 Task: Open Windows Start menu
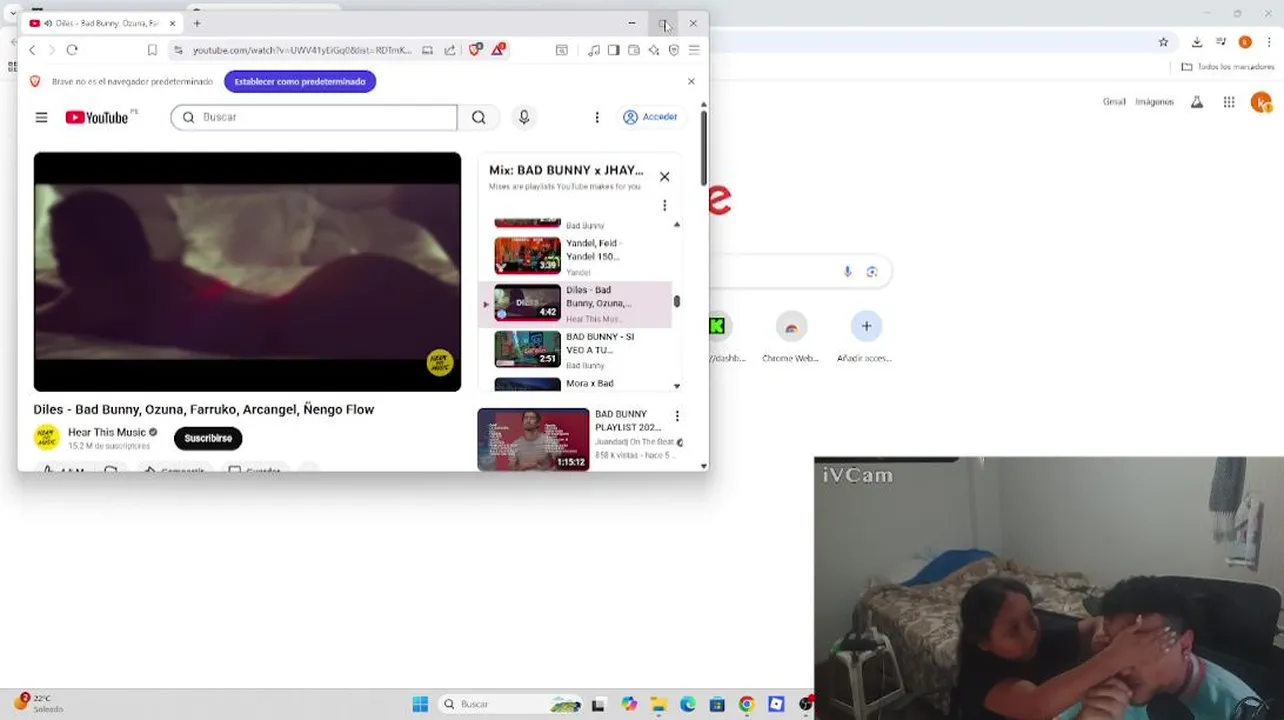point(420,704)
